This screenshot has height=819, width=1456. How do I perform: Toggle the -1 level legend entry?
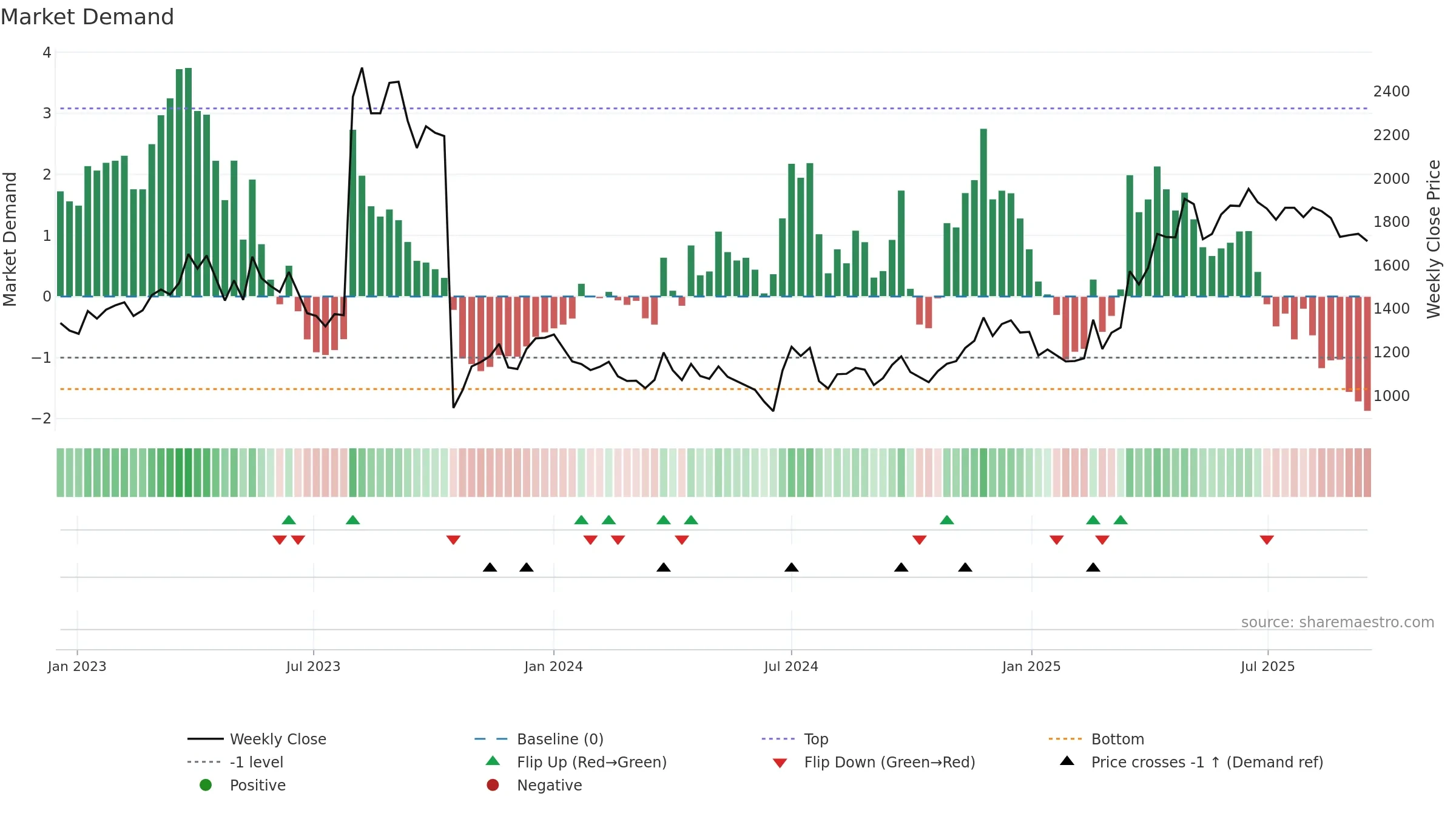(x=235, y=762)
